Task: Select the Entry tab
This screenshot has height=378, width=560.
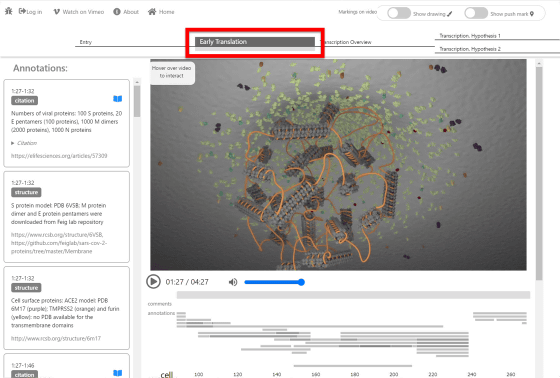Action: [86, 42]
